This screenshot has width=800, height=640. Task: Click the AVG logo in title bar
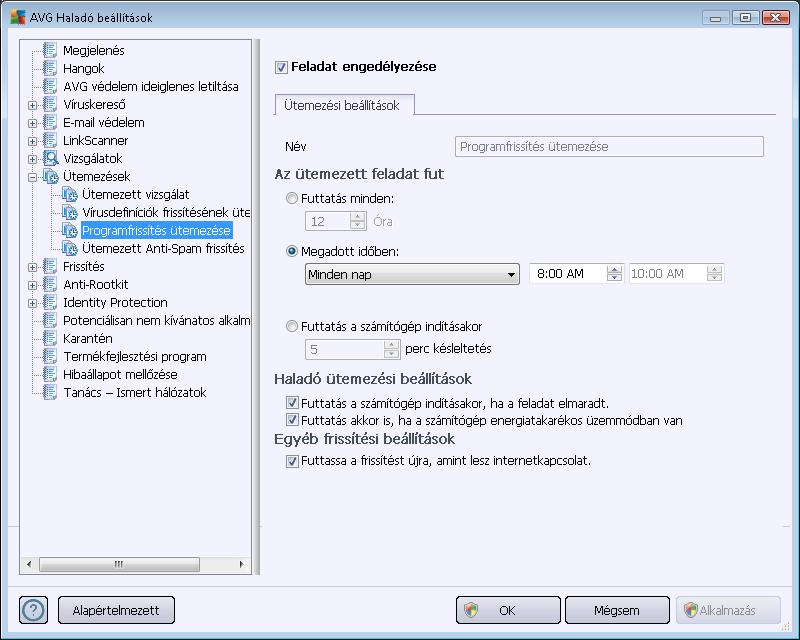click(x=18, y=17)
